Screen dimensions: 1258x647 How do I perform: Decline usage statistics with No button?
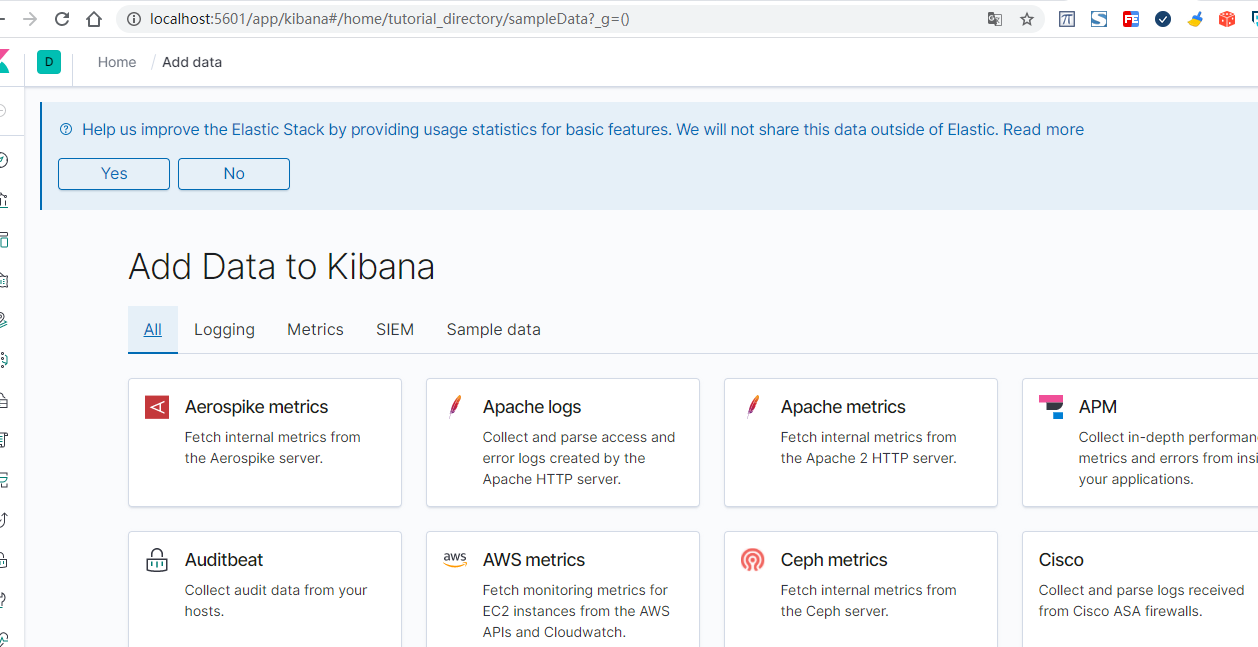click(234, 174)
